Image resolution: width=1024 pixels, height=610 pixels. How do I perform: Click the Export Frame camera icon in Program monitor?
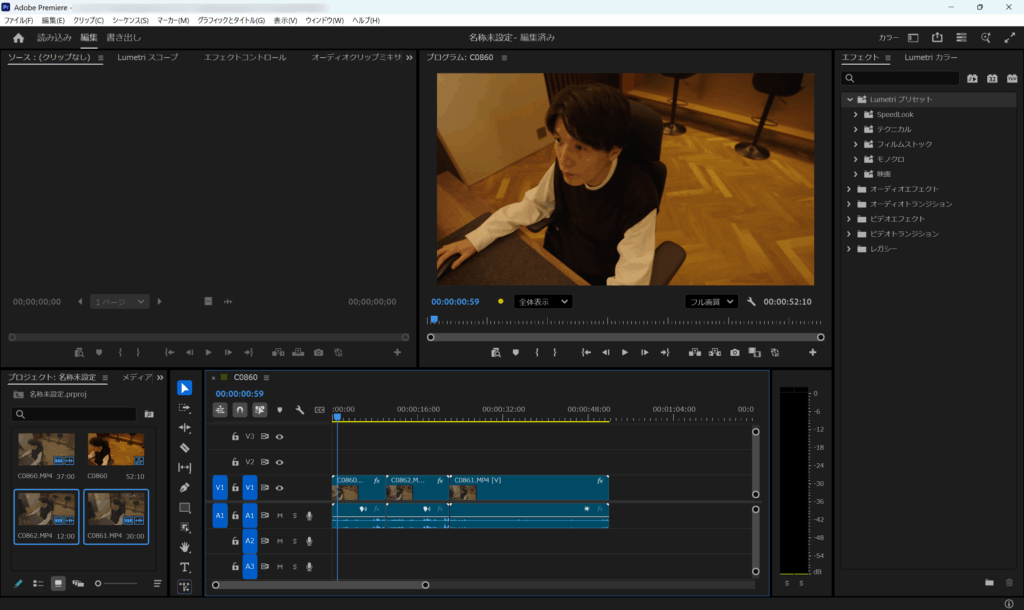(x=734, y=352)
